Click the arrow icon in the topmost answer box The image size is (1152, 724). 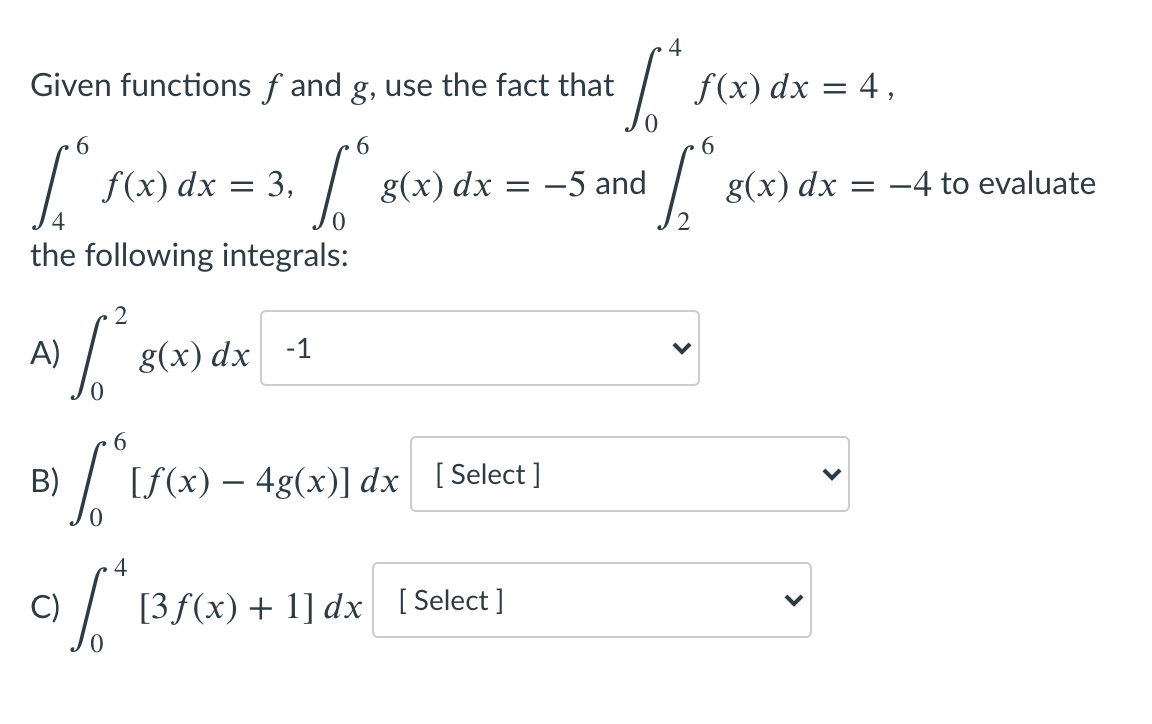pyautogui.click(x=682, y=347)
